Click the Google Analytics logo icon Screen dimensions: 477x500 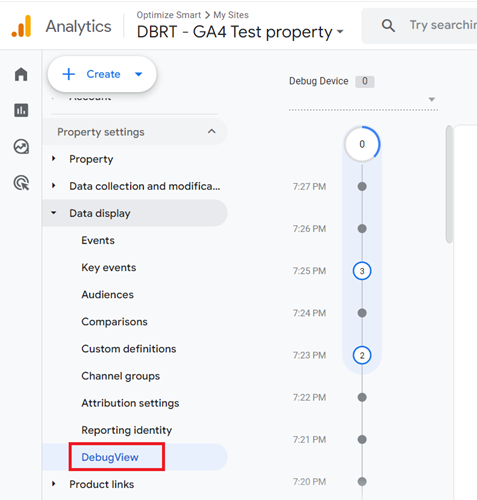21,26
